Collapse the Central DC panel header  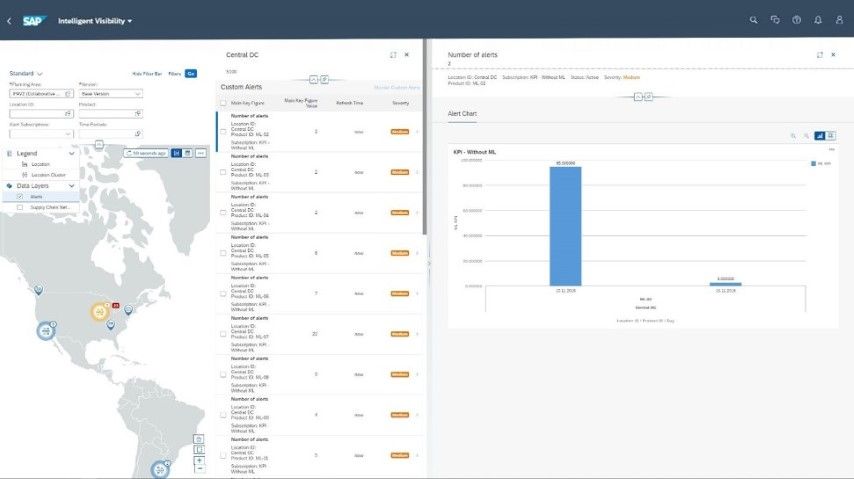(313, 80)
